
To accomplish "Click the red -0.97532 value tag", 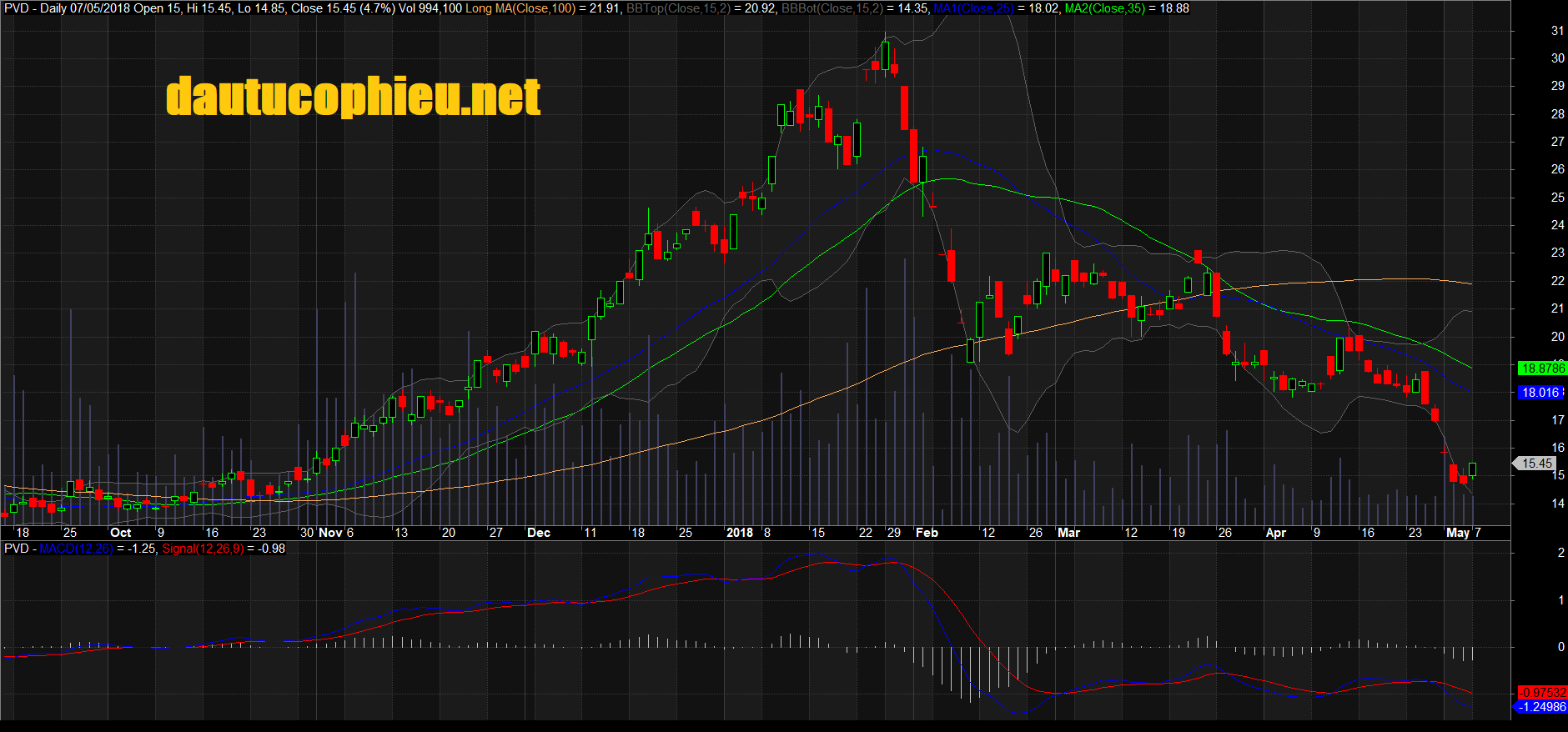I will click(x=1542, y=693).
